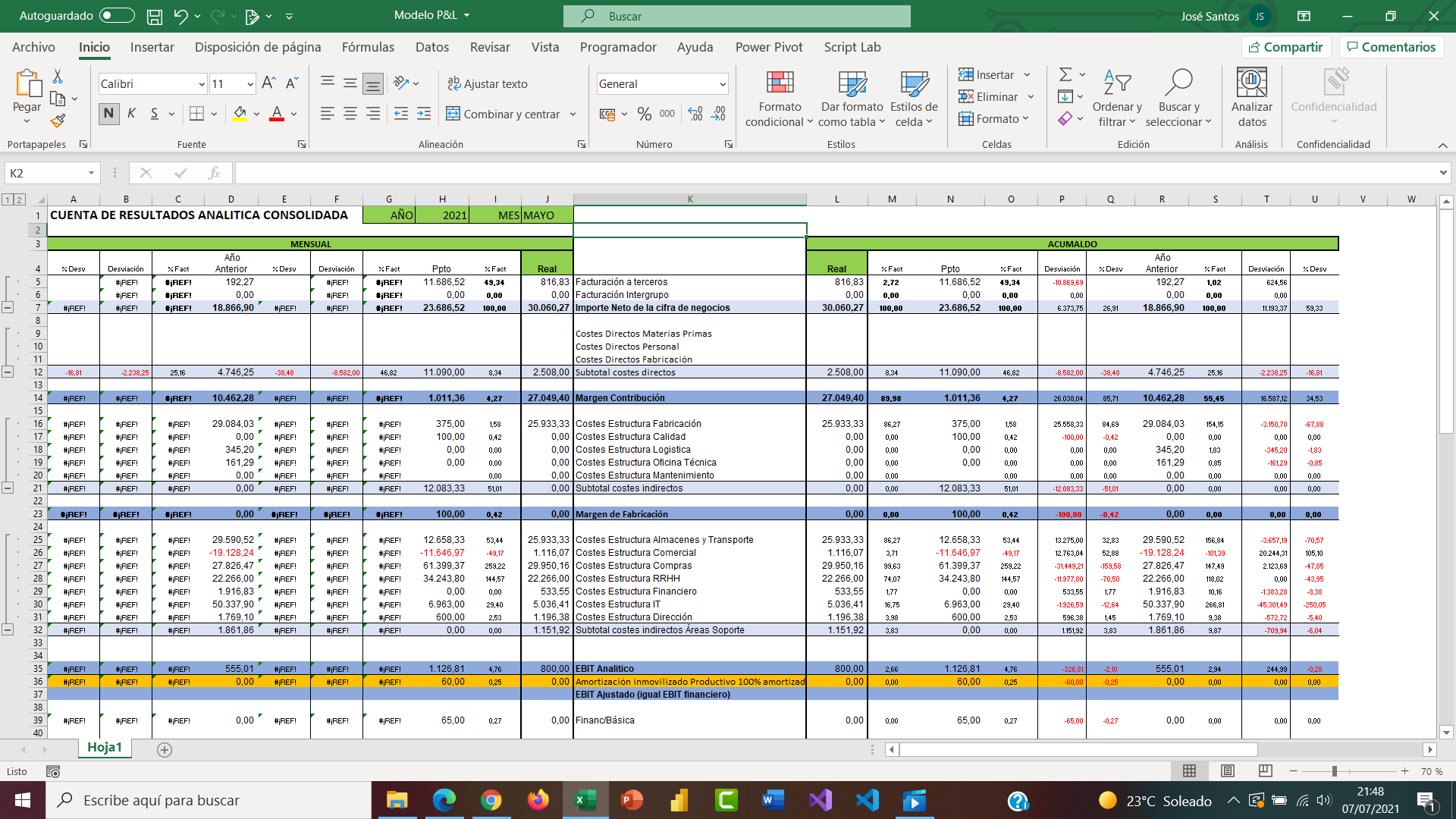Image resolution: width=1456 pixels, height=819 pixels.
Task: Collapse the outline group at row 7
Action: (x=8, y=308)
